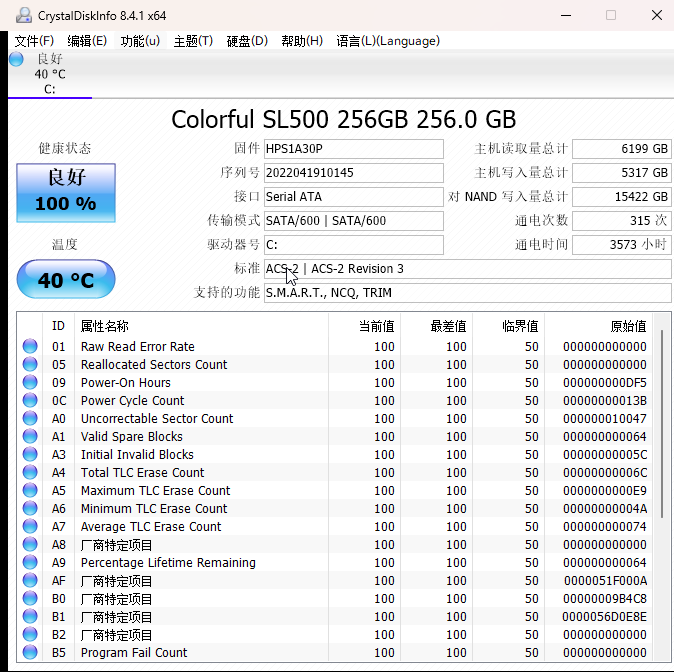This screenshot has width=674, height=672.
Task: Select the Program Fail Count attribute name
Action: (134, 652)
